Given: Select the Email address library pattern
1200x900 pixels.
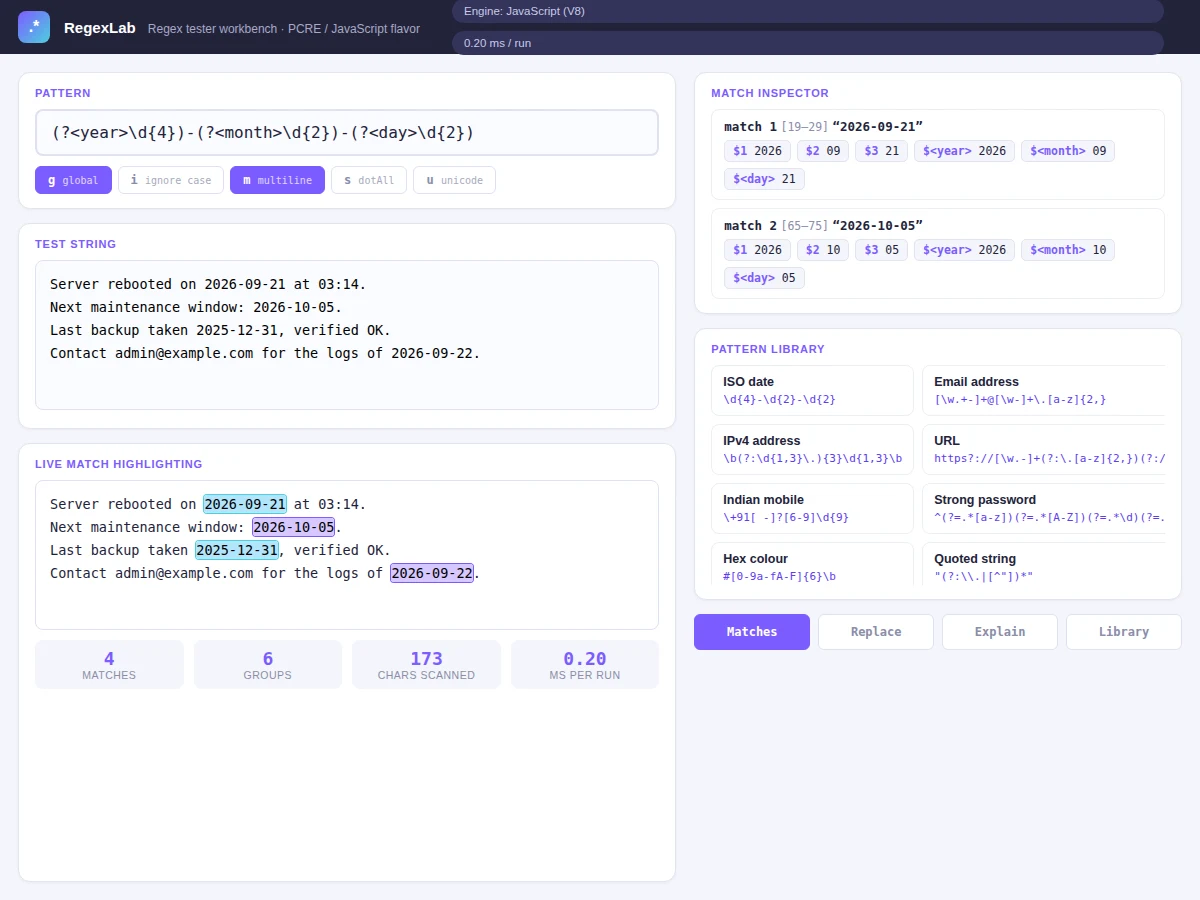Looking at the screenshot, I should [x=1044, y=390].
